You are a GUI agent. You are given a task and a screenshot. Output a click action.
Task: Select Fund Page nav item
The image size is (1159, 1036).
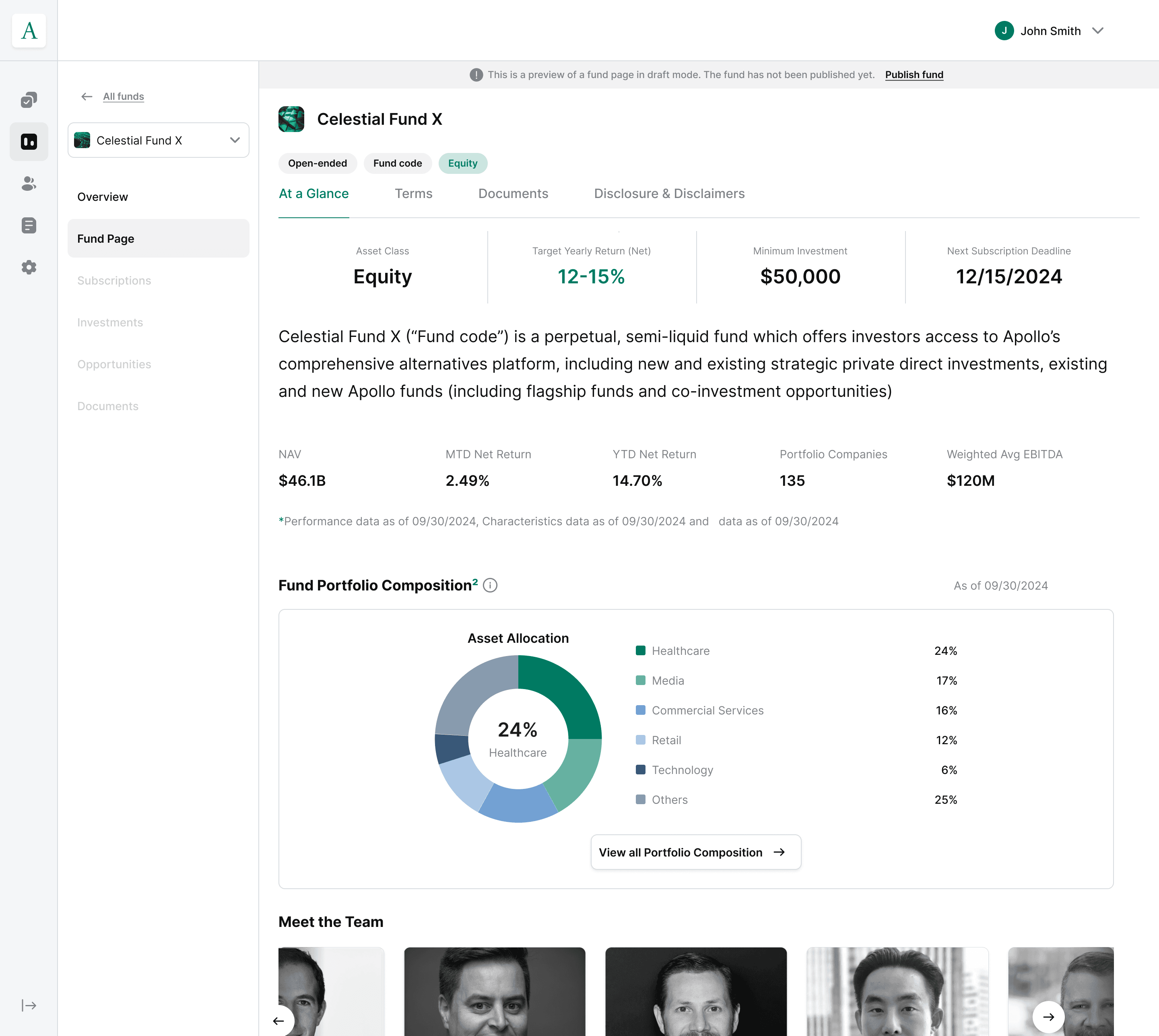(x=158, y=239)
